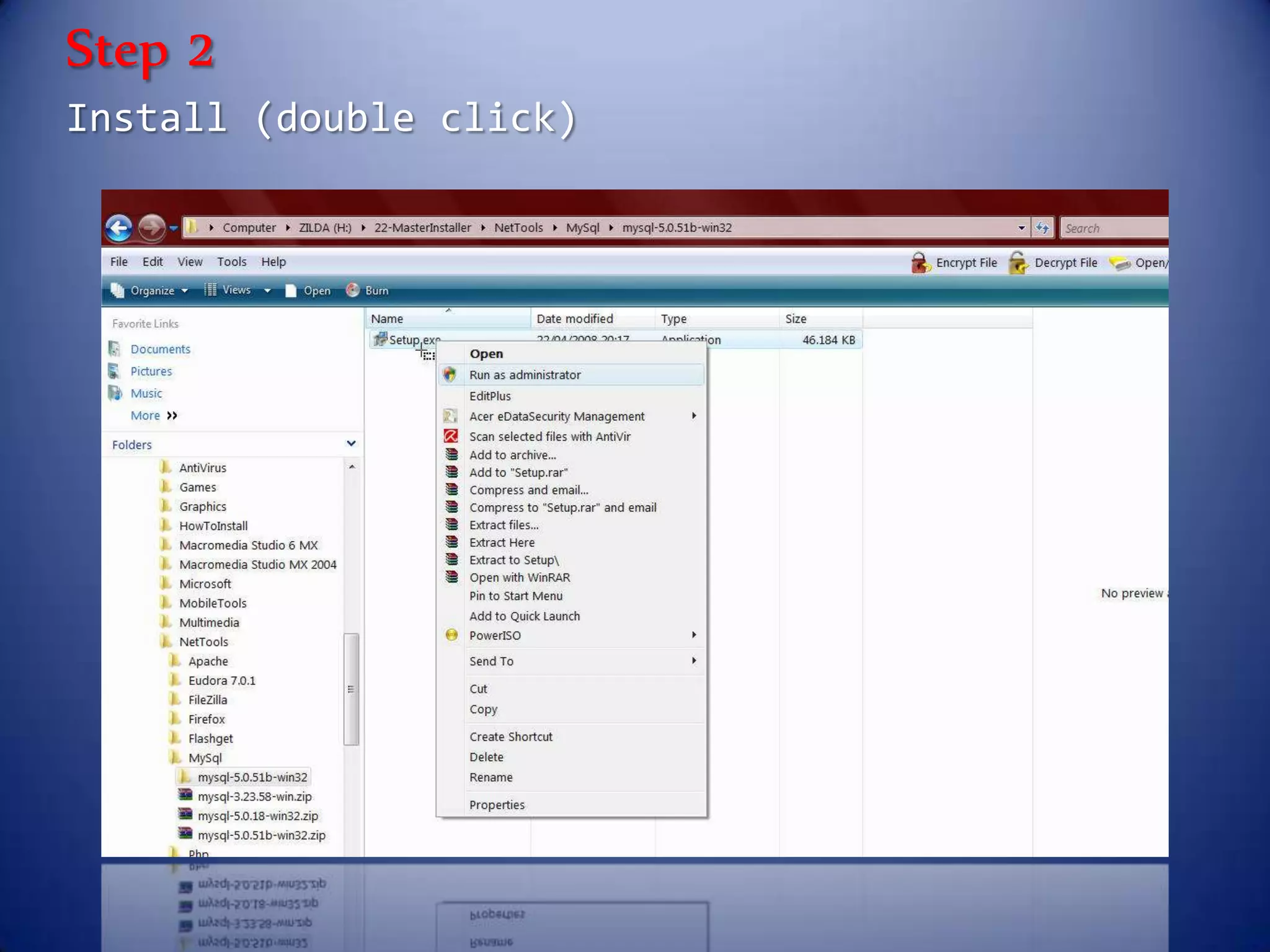
Task: Open the Views dropdown arrow
Action: pos(267,291)
